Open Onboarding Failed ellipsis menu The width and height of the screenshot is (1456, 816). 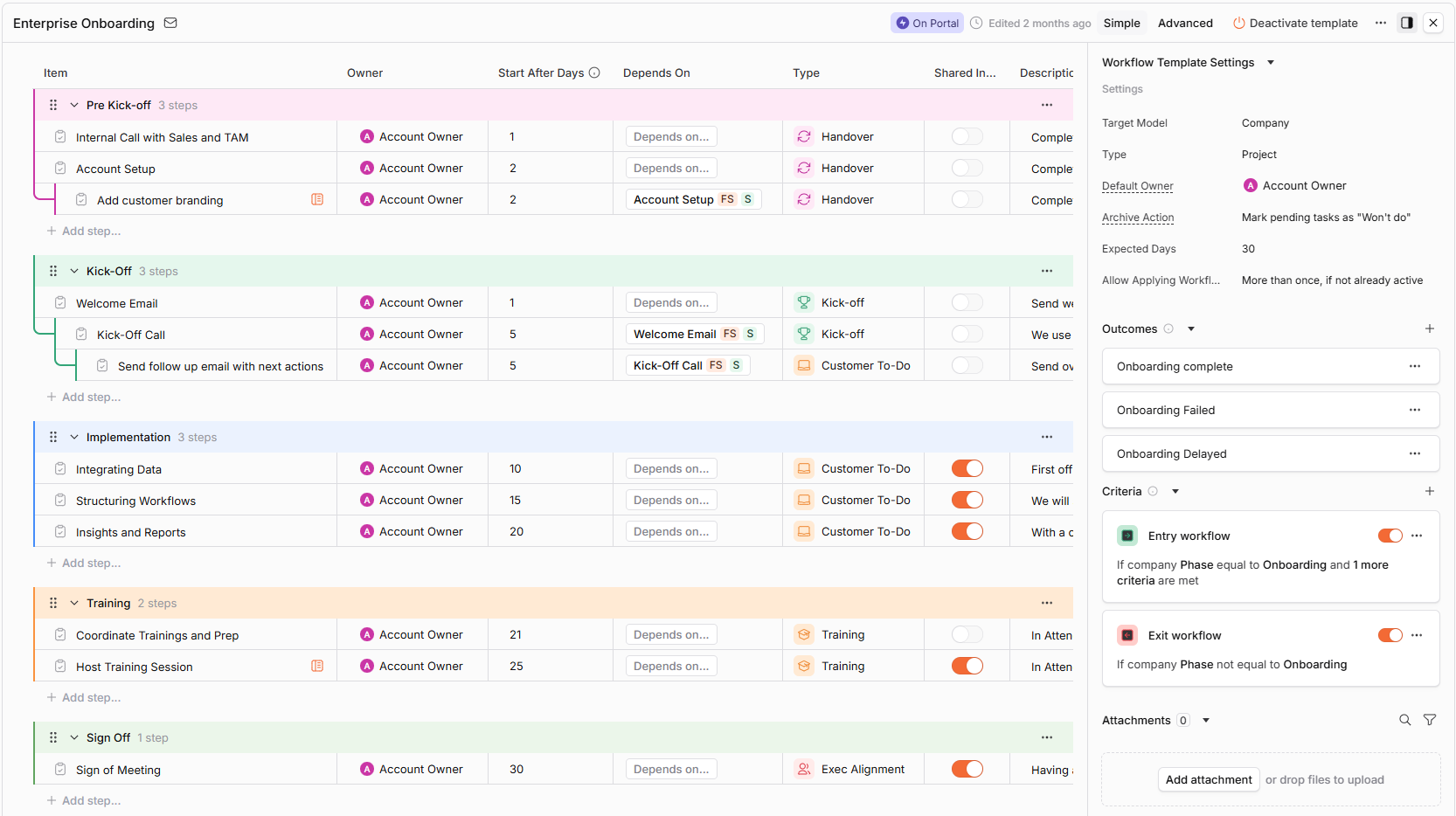tap(1415, 410)
